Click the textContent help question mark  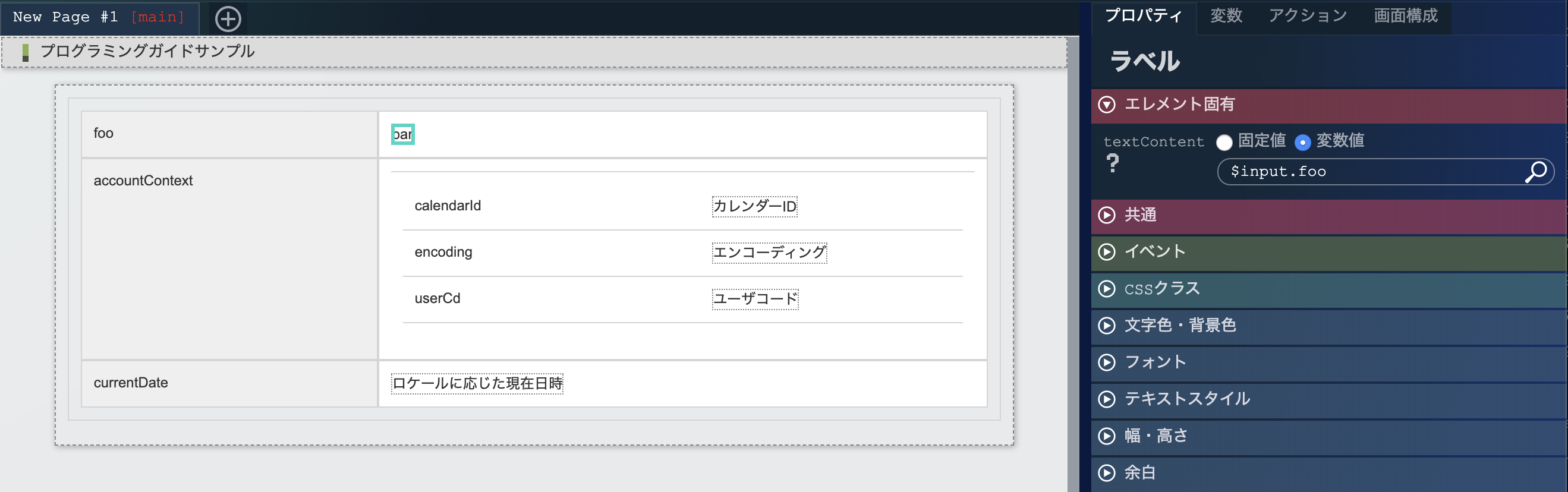pyautogui.click(x=1113, y=163)
